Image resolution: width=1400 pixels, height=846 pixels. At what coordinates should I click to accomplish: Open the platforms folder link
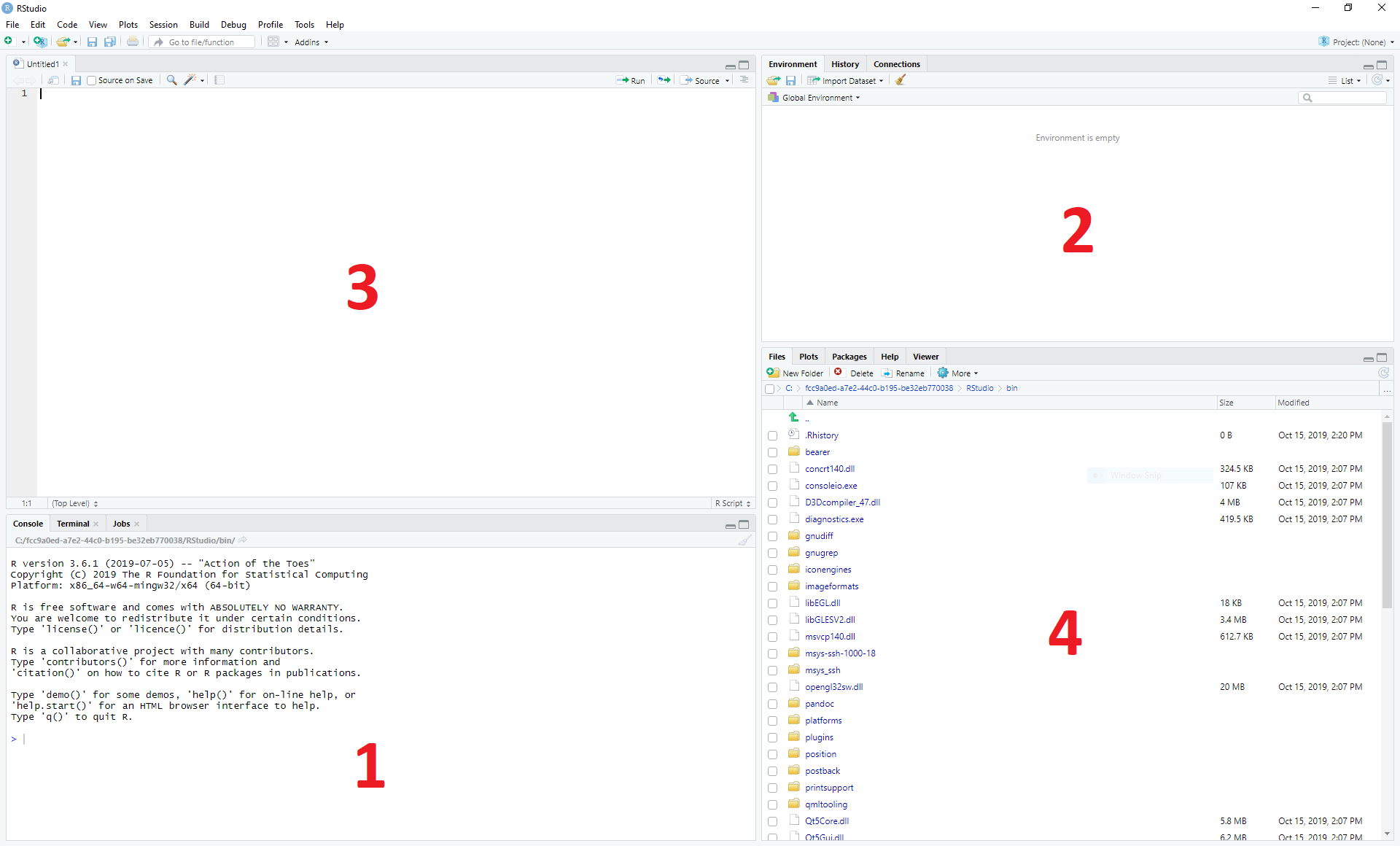point(823,721)
